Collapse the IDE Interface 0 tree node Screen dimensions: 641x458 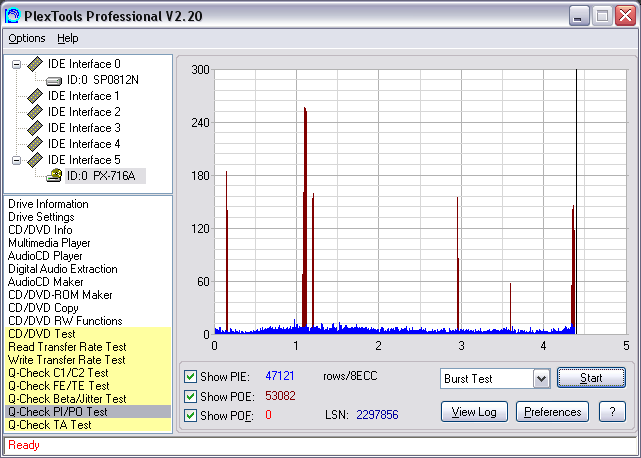click(x=16, y=64)
